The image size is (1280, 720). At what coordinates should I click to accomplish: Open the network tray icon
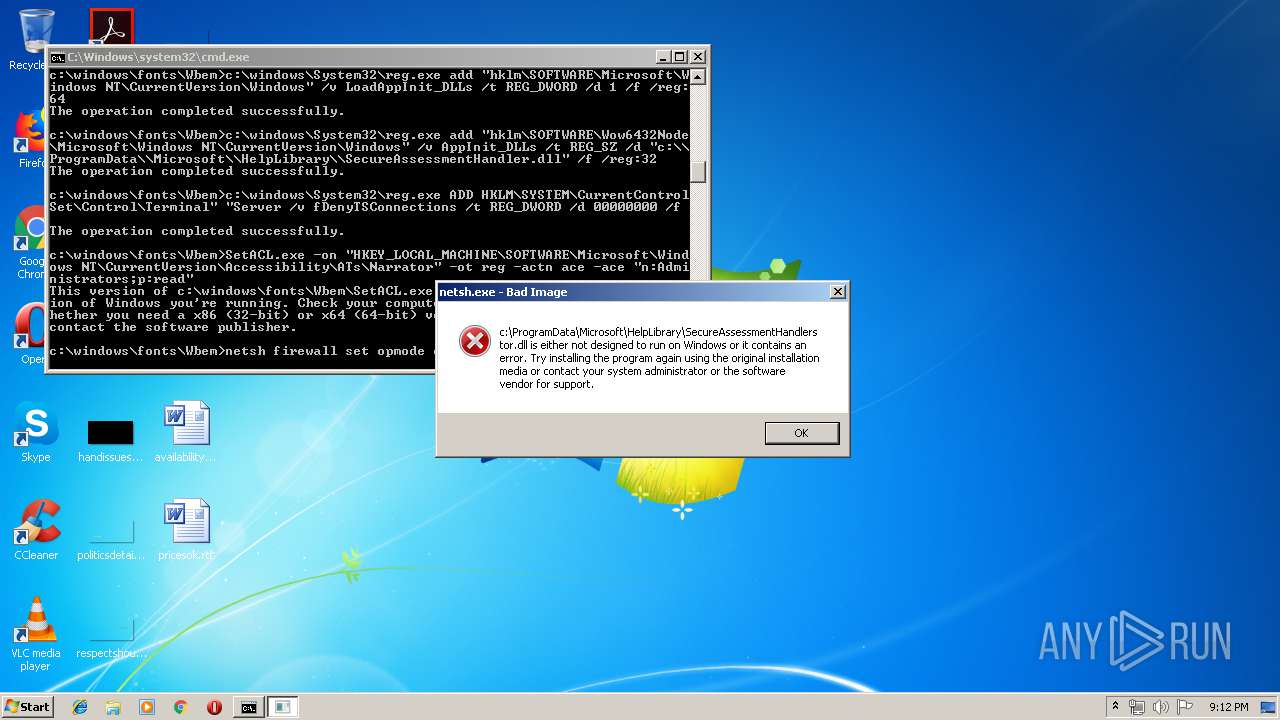coord(1137,707)
